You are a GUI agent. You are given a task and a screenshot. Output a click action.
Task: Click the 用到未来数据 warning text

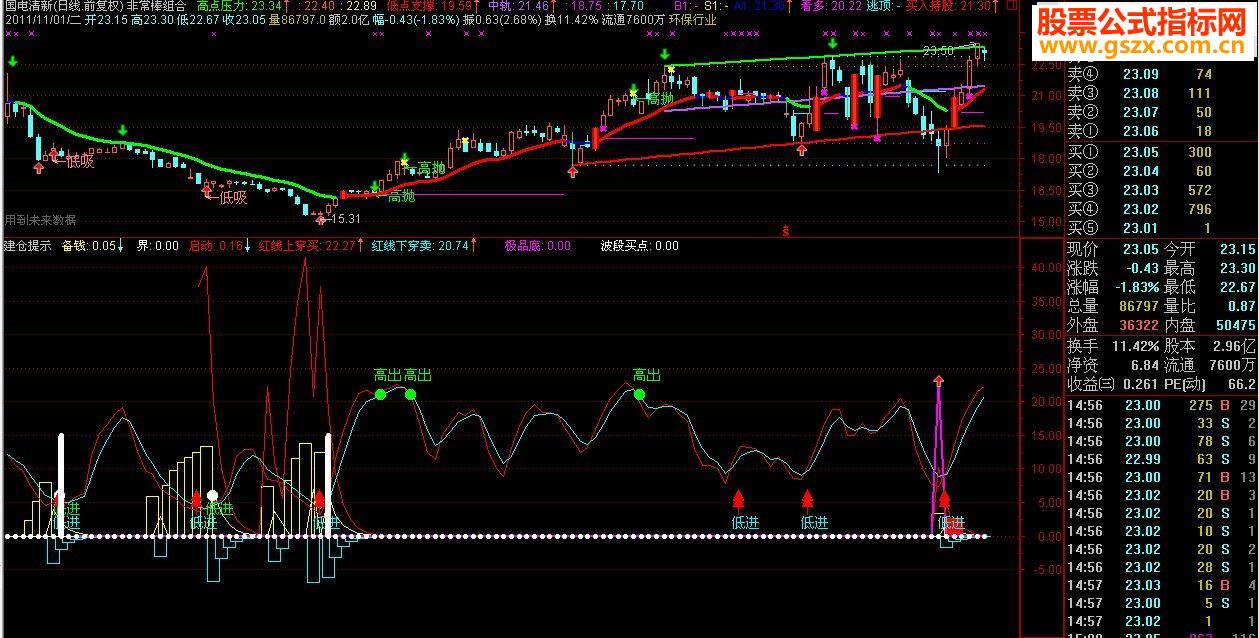pos(40,220)
